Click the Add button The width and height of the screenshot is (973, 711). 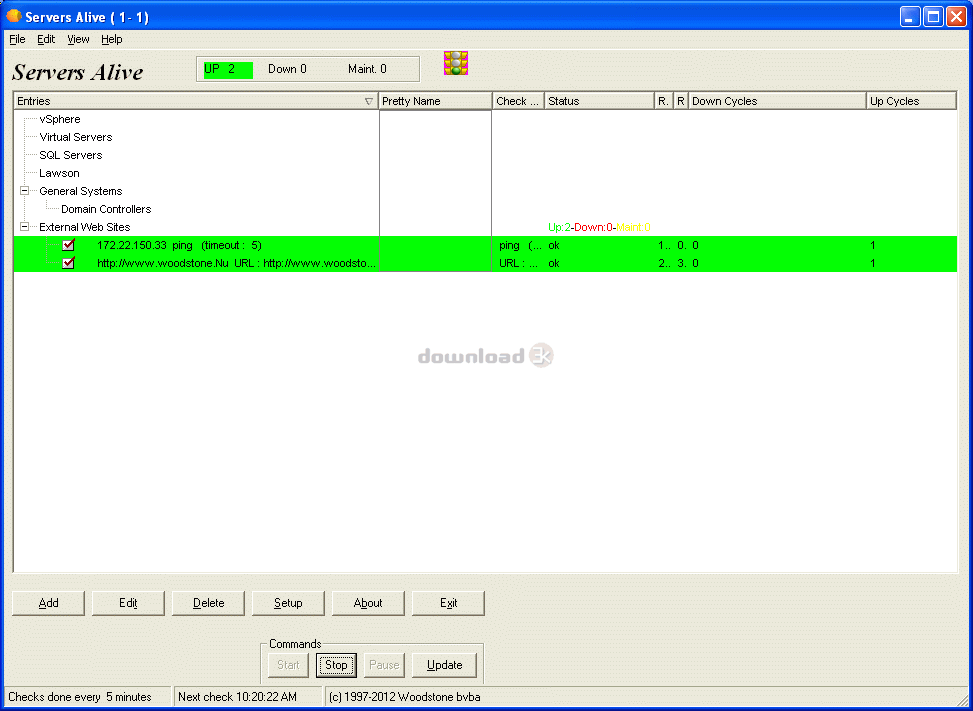coord(48,603)
